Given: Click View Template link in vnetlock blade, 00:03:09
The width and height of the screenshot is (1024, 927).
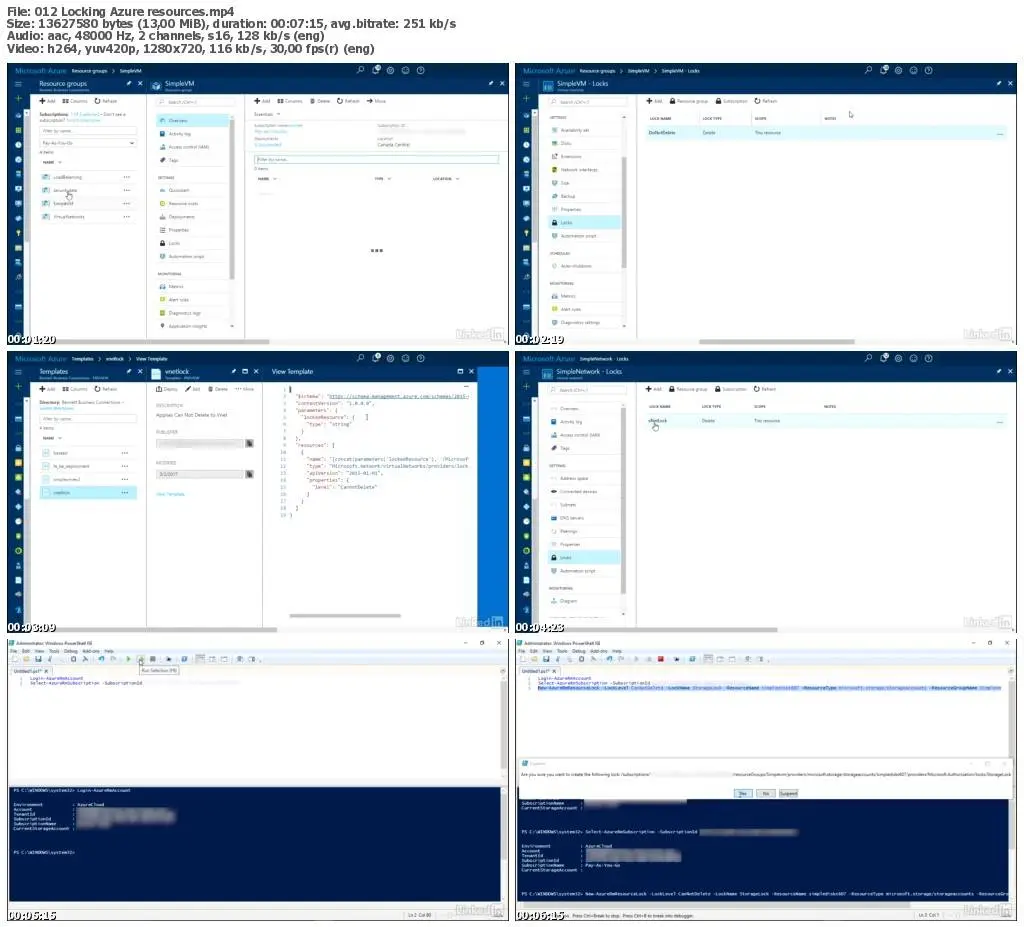Looking at the screenshot, I should [170, 494].
